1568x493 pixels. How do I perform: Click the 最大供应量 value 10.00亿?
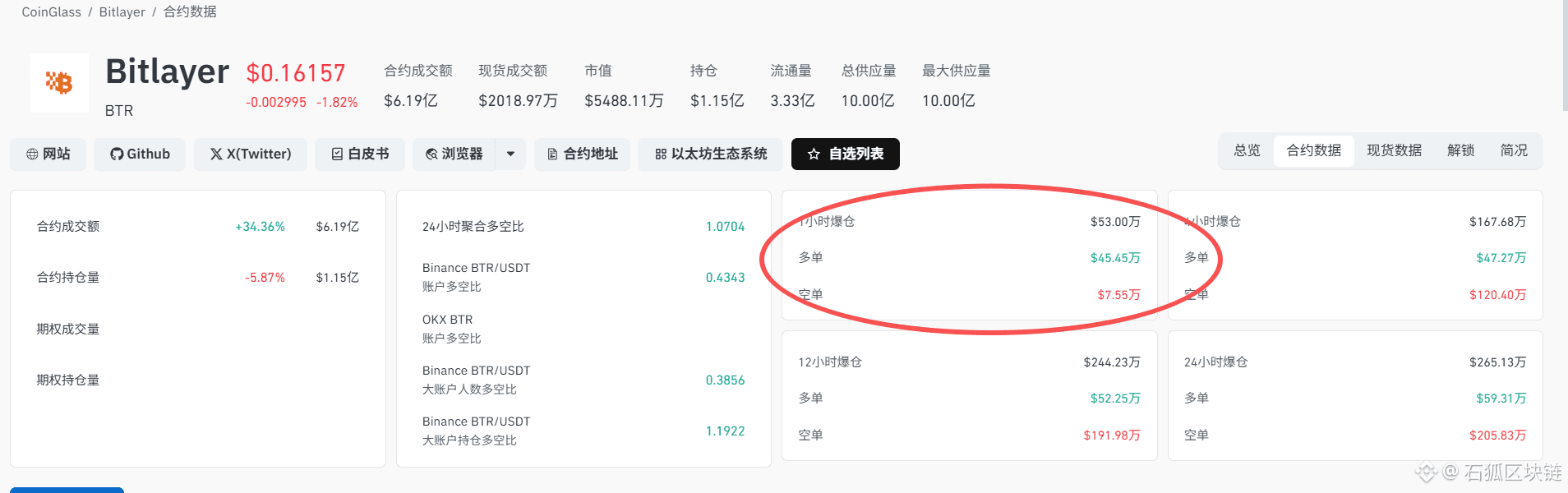pyautogui.click(x=948, y=101)
